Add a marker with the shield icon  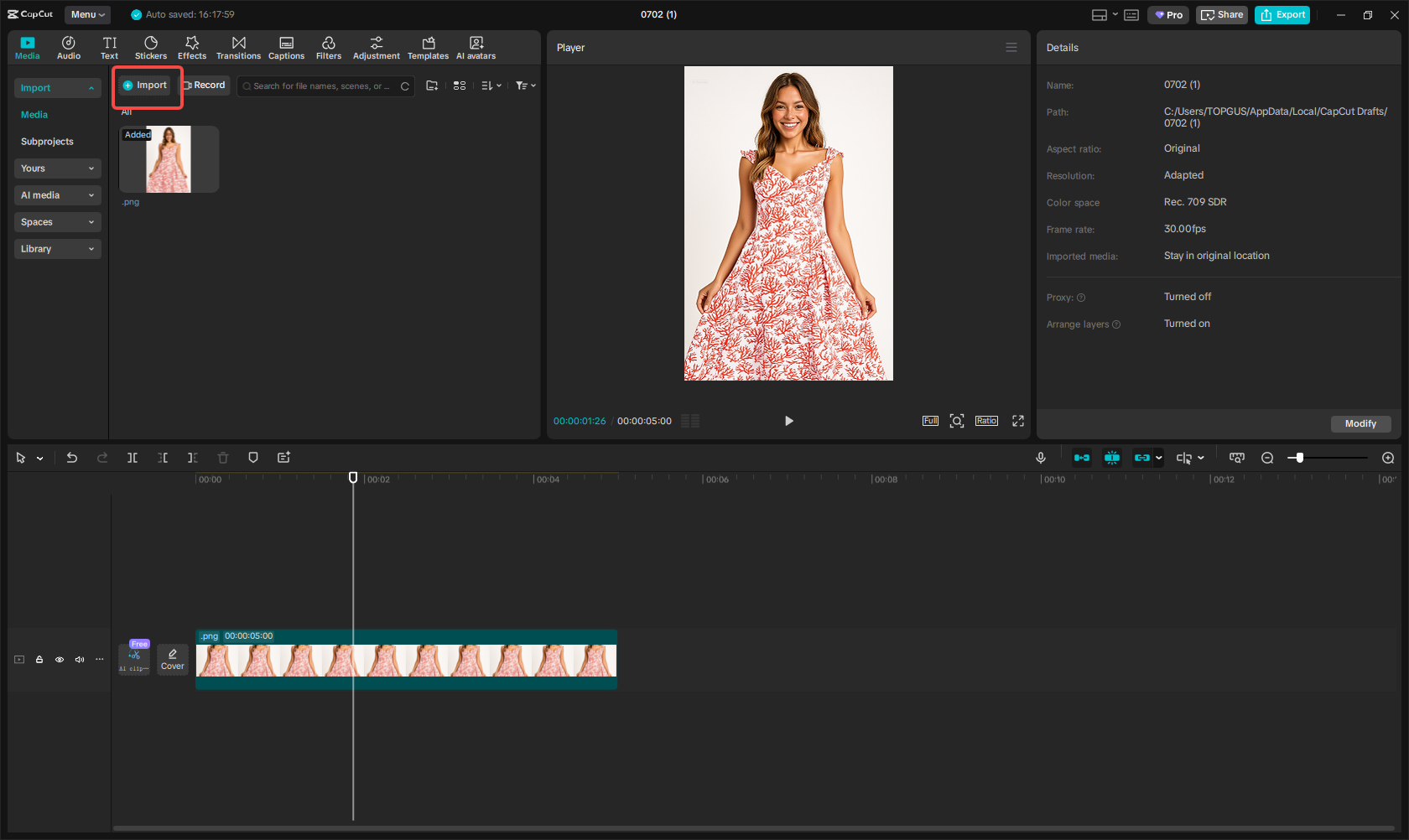[253, 458]
